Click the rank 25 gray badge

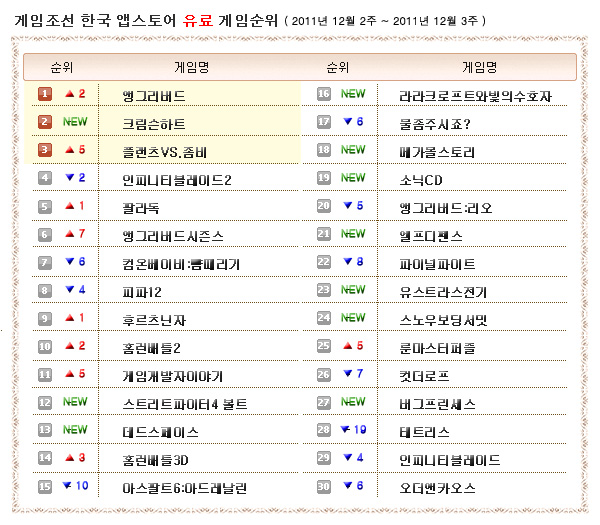pyautogui.click(x=324, y=346)
